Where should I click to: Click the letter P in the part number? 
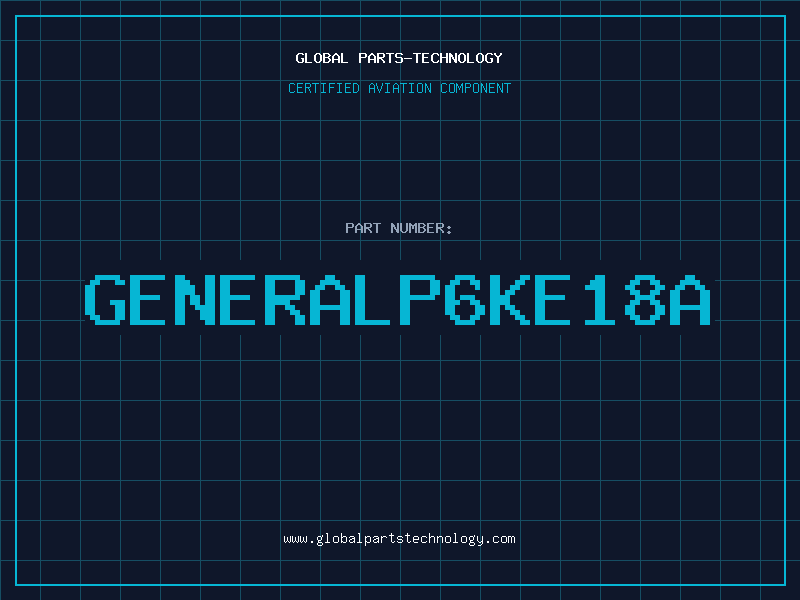(x=420, y=300)
